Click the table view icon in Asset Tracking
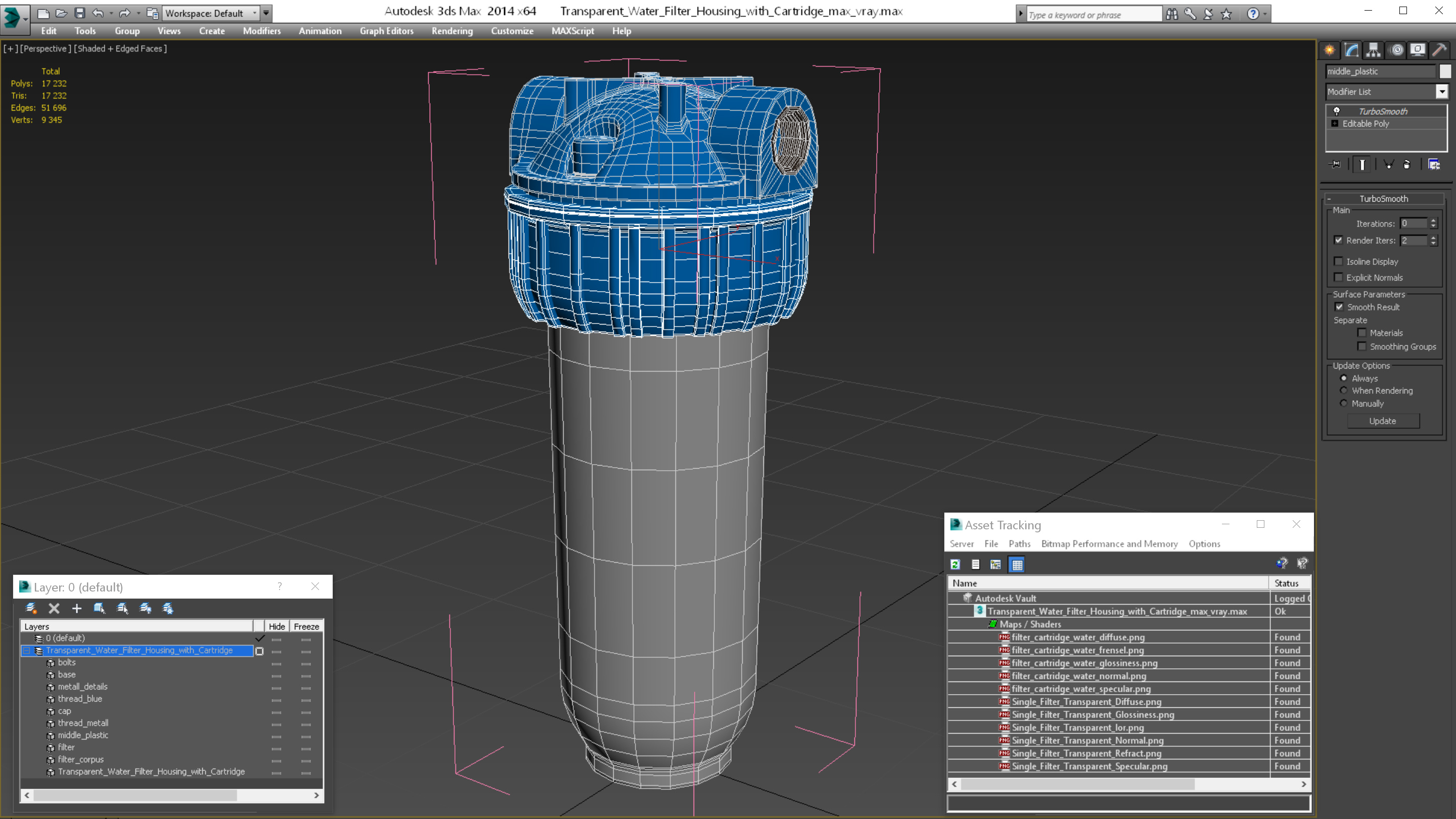The height and width of the screenshot is (819, 1456). point(1017,564)
